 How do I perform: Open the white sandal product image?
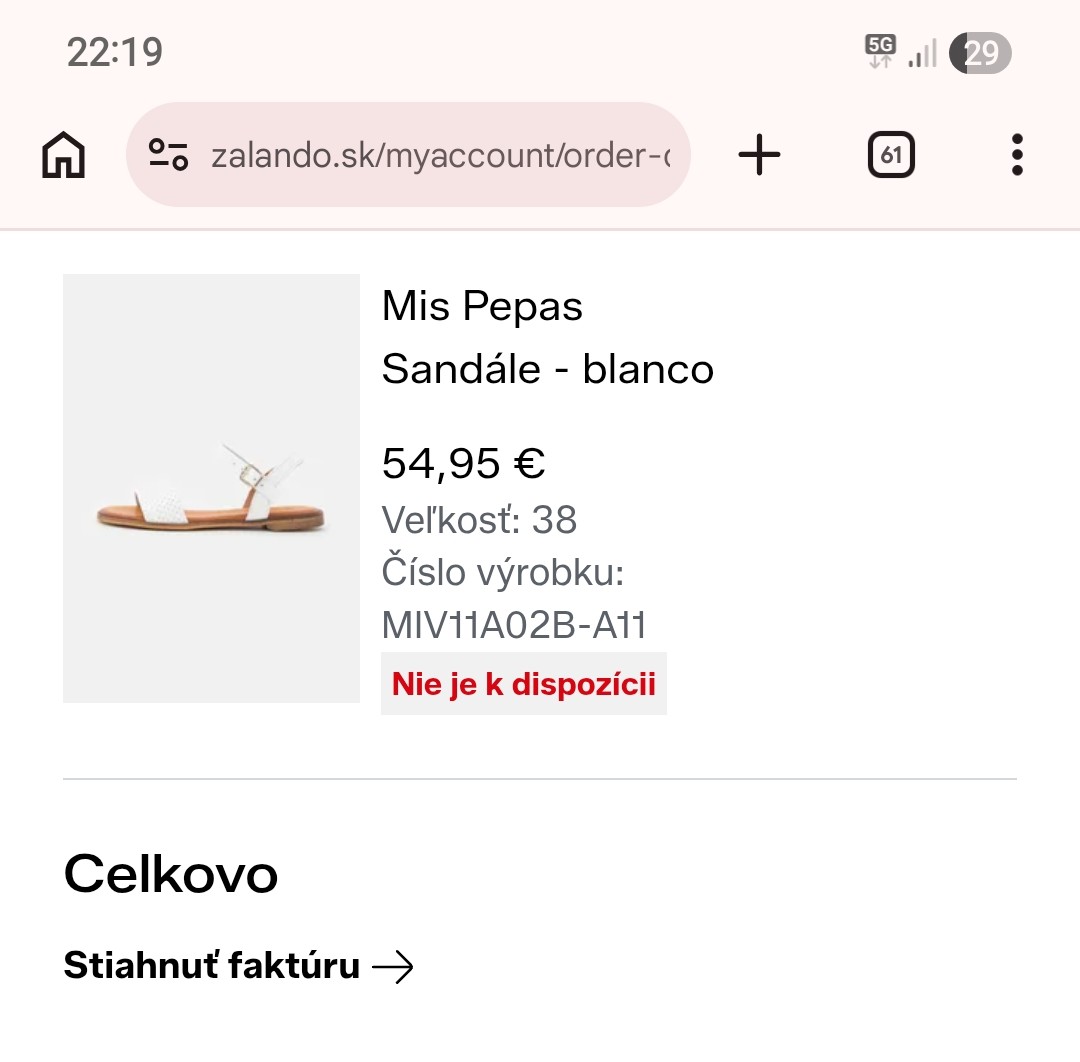click(x=211, y=488)
